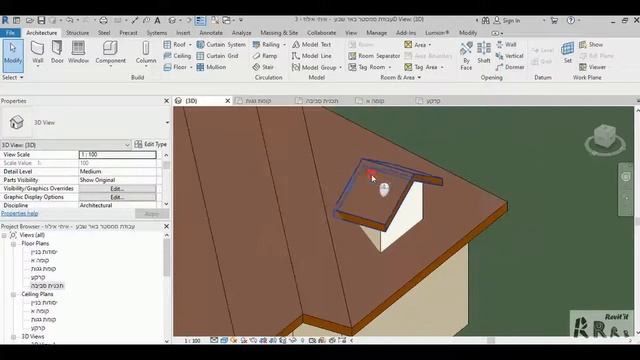640x360 pixels.
Task: Edit Visibility/Graphics Overrides
Action: (x=117, y=189)
